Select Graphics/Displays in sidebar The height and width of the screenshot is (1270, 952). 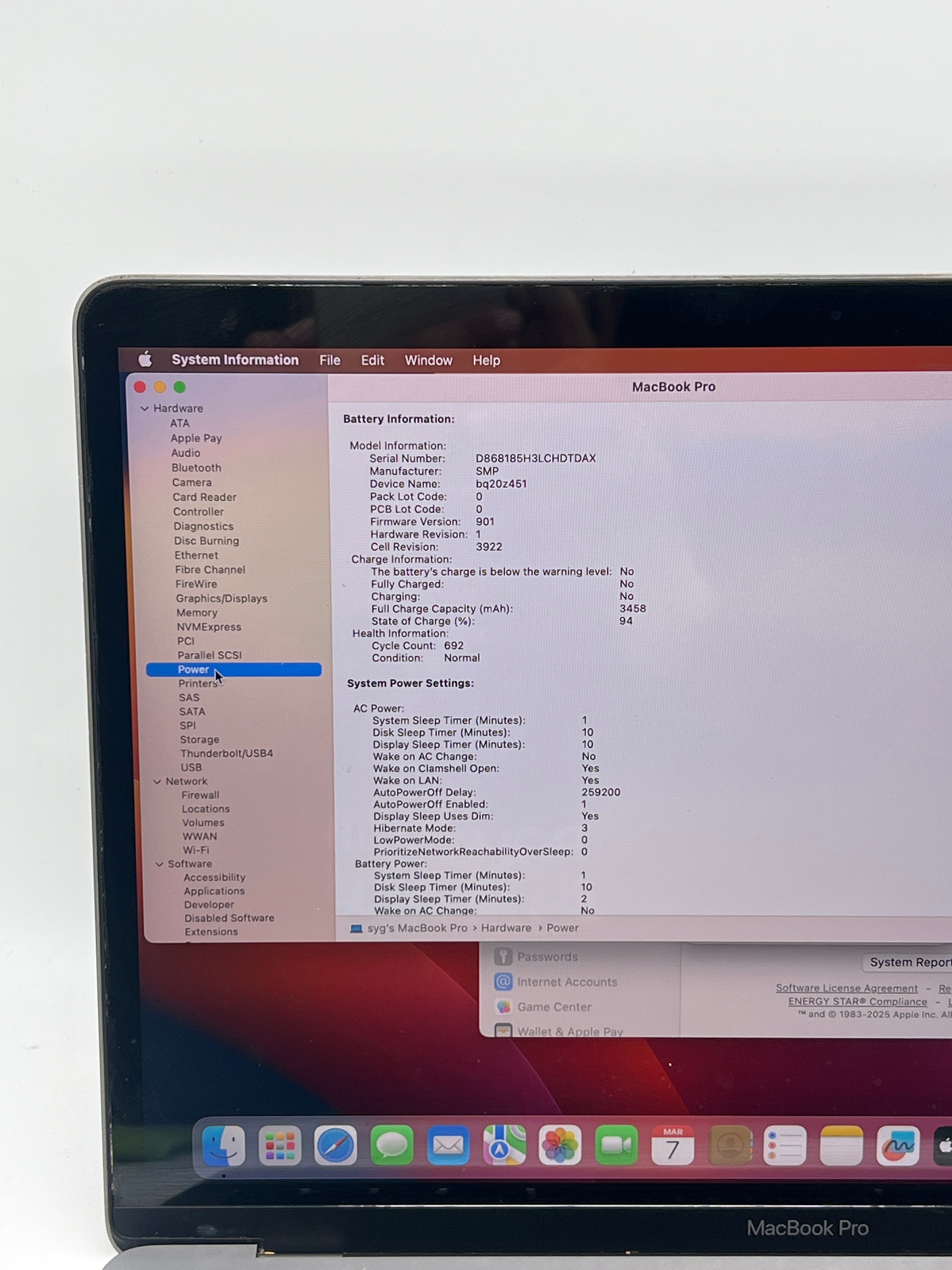pos(222,598)
